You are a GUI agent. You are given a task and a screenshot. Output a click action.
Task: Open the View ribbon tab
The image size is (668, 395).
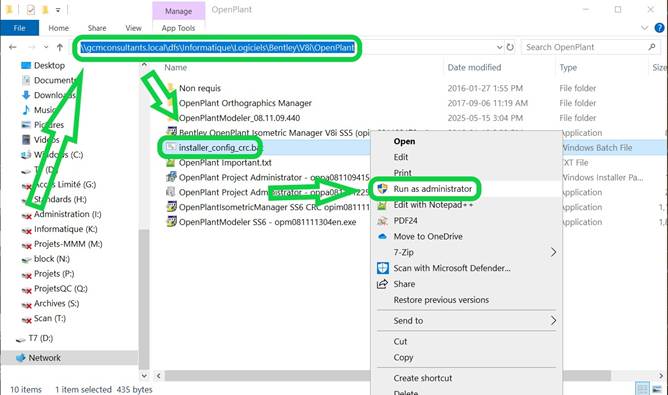133,28
